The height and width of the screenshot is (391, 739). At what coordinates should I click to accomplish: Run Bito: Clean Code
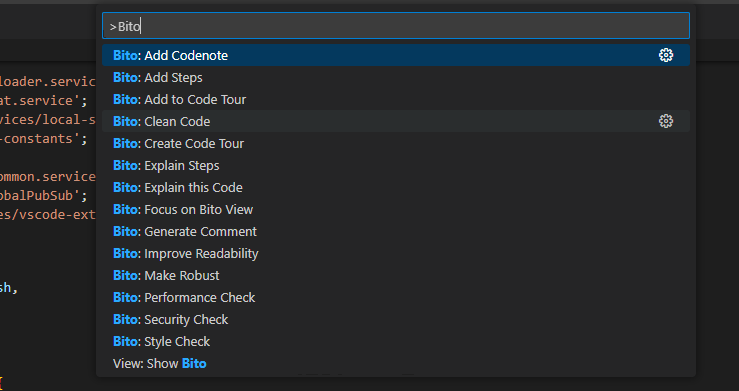click(396, 121)
